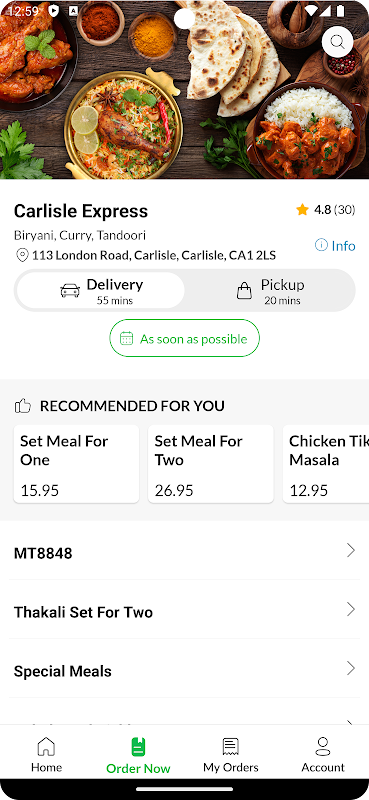This screenshot has height=800, width=369.
Task: Select Set Meal For One card
Action: [x=77, y=464]
